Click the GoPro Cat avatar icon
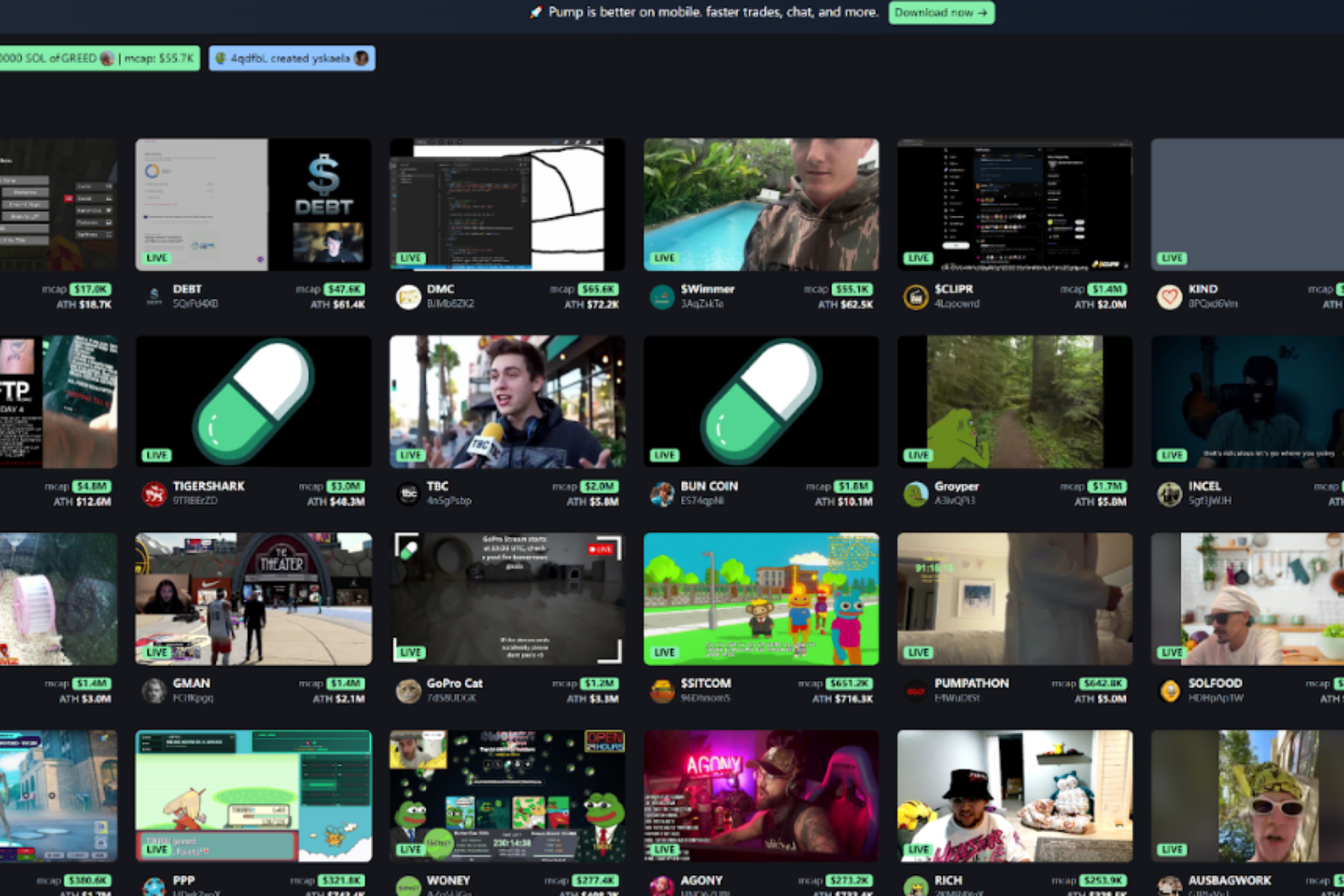This screenshot has height=896, width=1344. [x=408, y=691]
